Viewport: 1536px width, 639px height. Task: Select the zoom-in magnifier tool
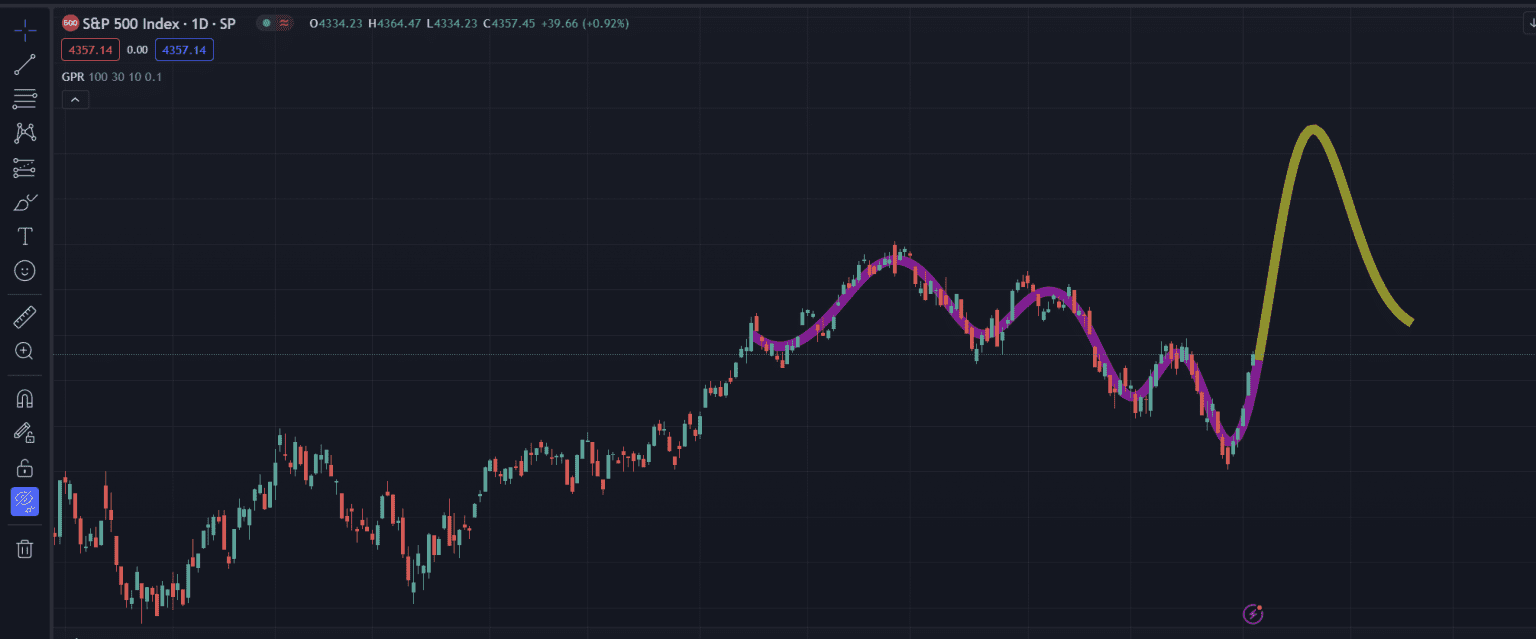tap(24, 351)
